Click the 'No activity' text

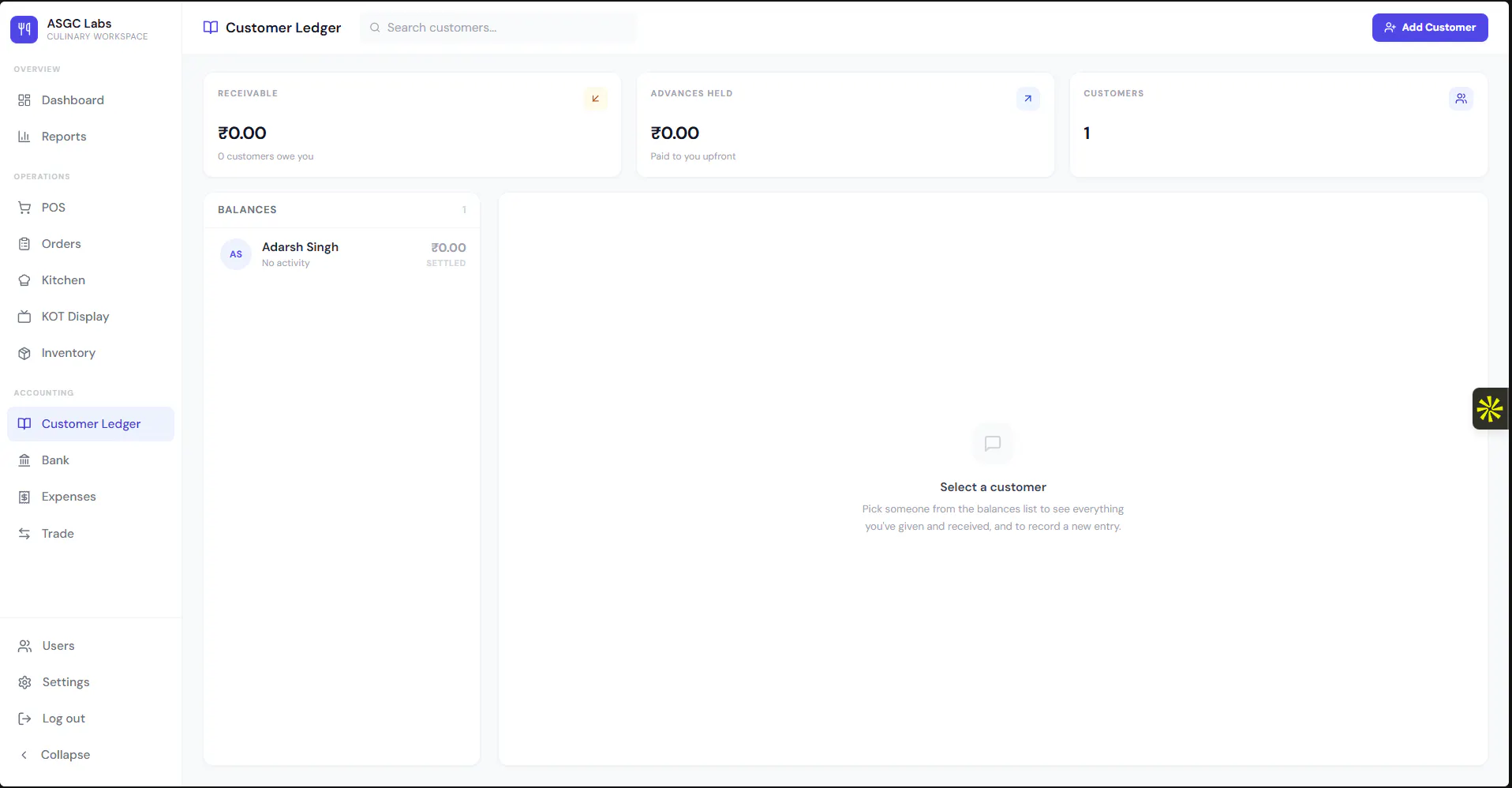coord(286,263)
